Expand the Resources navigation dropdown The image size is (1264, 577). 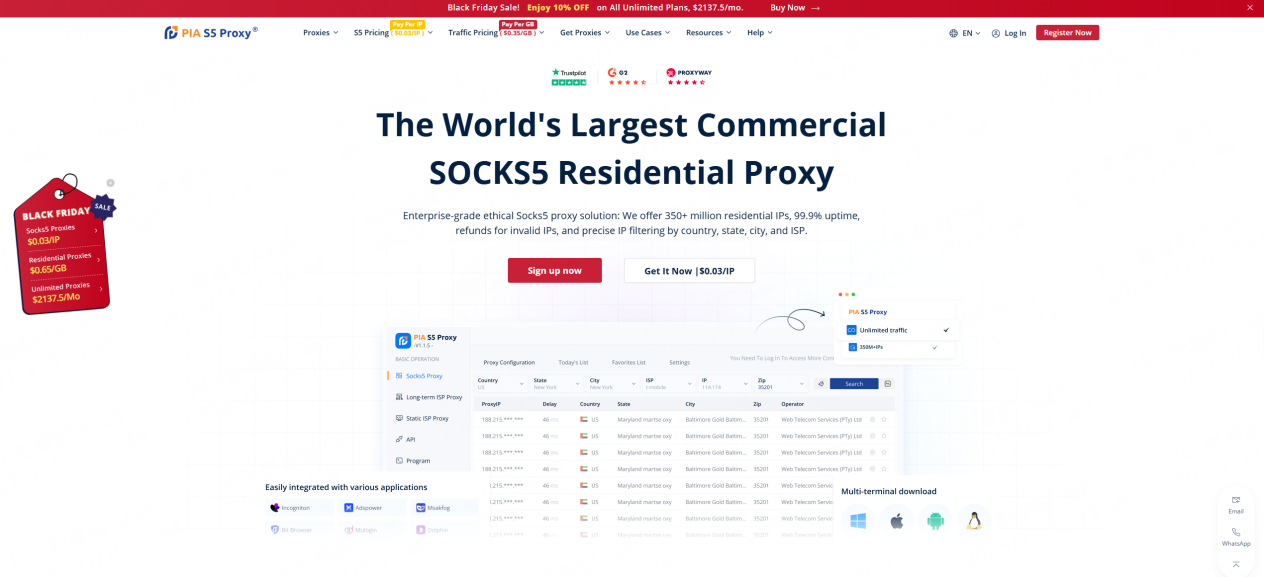point(707,32)
